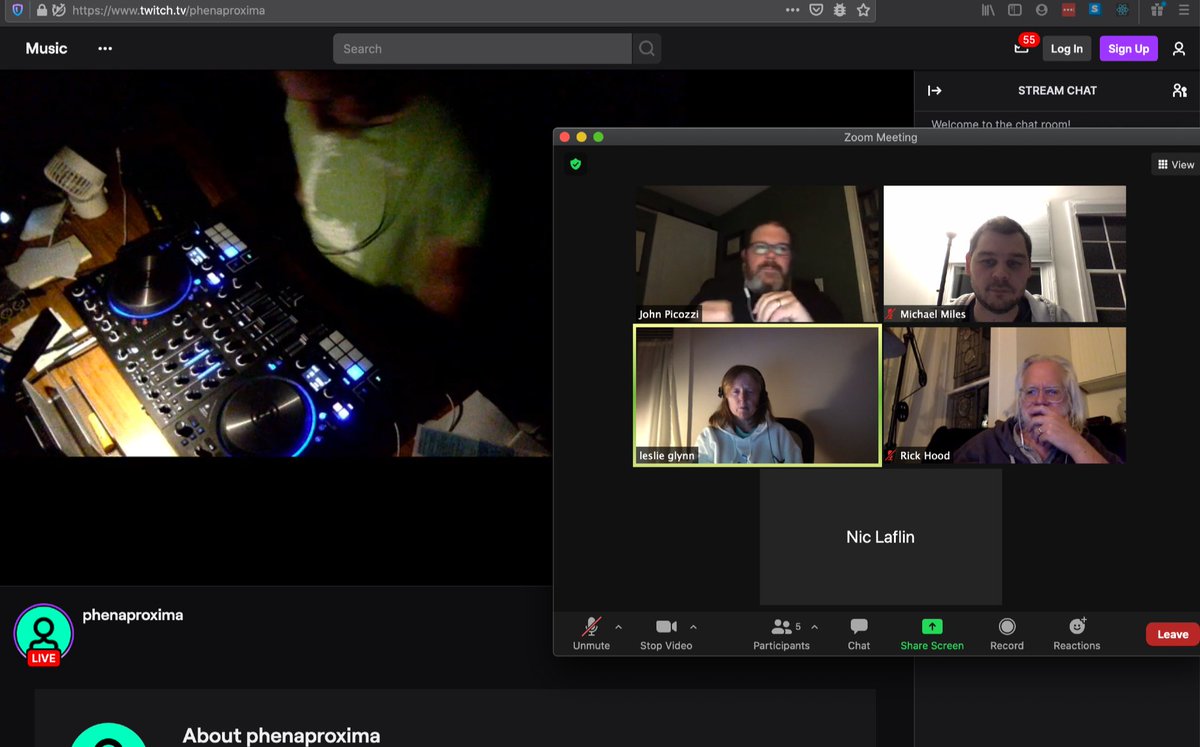Toggle Firefox tracking protection shield
This screenshot has width=1200, height=747.
(16, 10)
